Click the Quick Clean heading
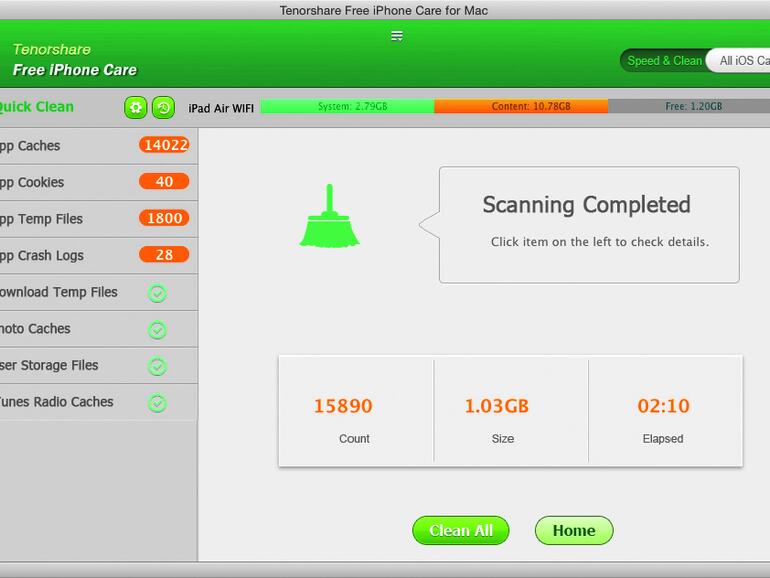Viewport: 770px width, 578px height. (36, 107)
